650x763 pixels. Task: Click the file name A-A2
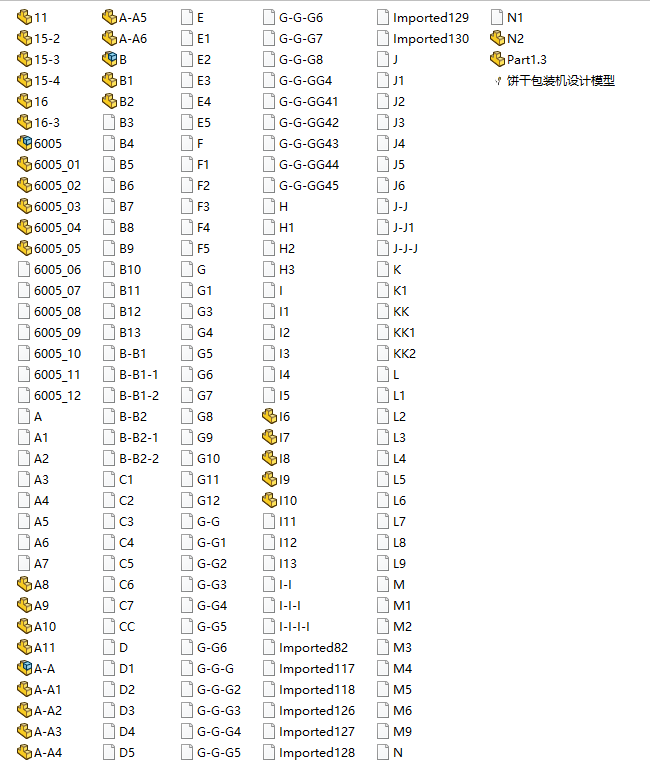pos(48,710)
